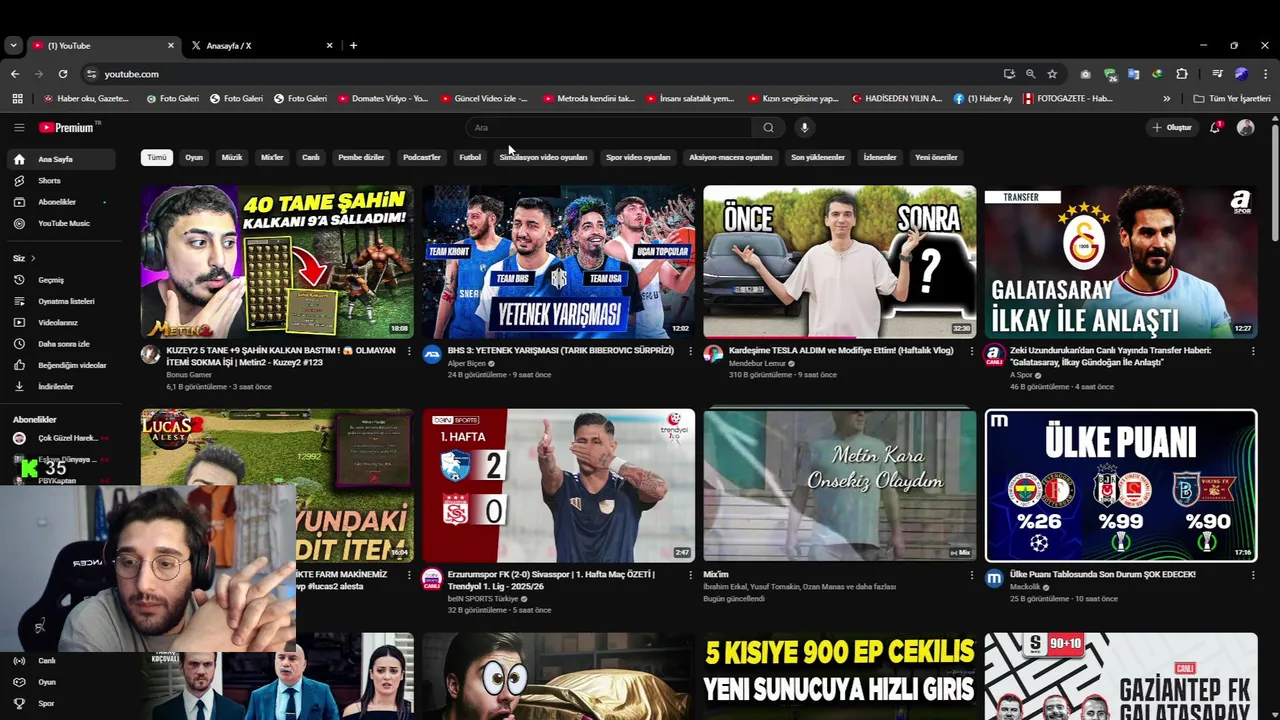Open Geçmiş history in sidebar
The image size is (1280, 720).
[x=62, y=280]
